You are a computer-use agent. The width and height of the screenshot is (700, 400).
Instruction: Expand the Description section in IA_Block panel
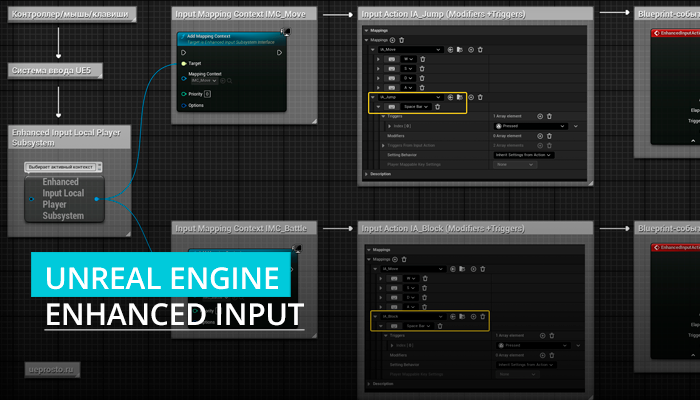[x=369, y=383]
